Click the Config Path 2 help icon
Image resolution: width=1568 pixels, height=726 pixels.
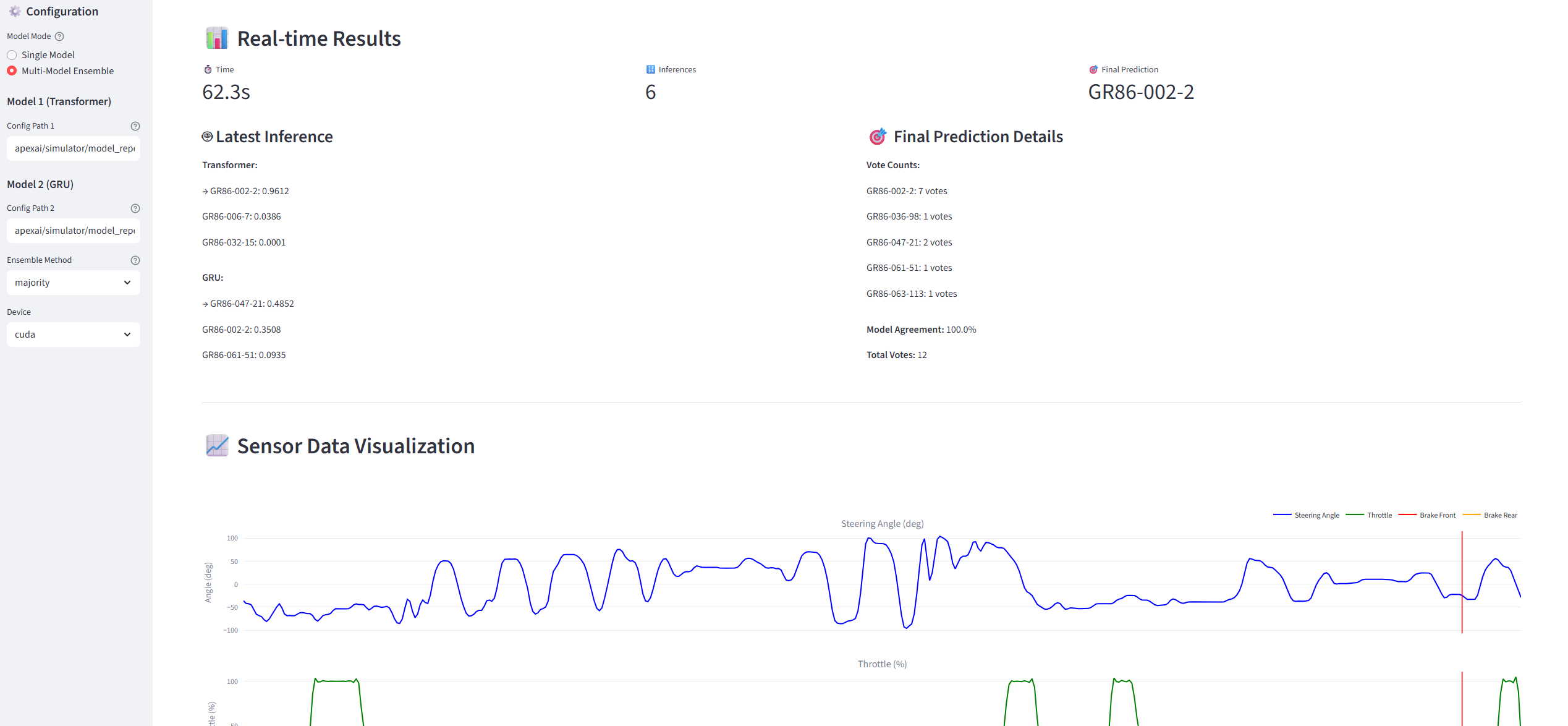point(135,208)
